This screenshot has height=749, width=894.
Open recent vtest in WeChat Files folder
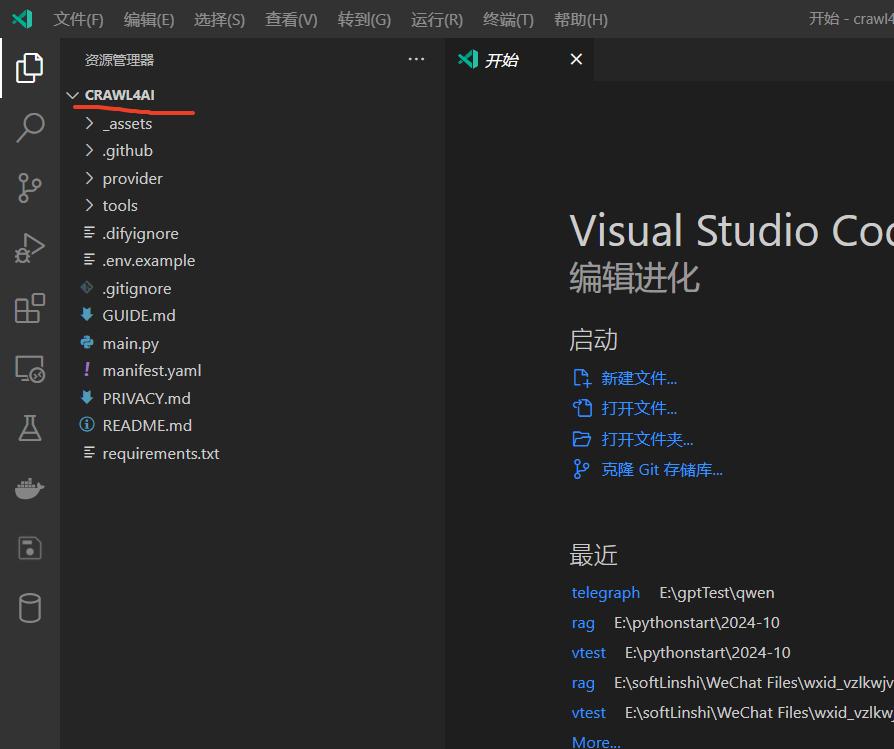click(588, 713)
